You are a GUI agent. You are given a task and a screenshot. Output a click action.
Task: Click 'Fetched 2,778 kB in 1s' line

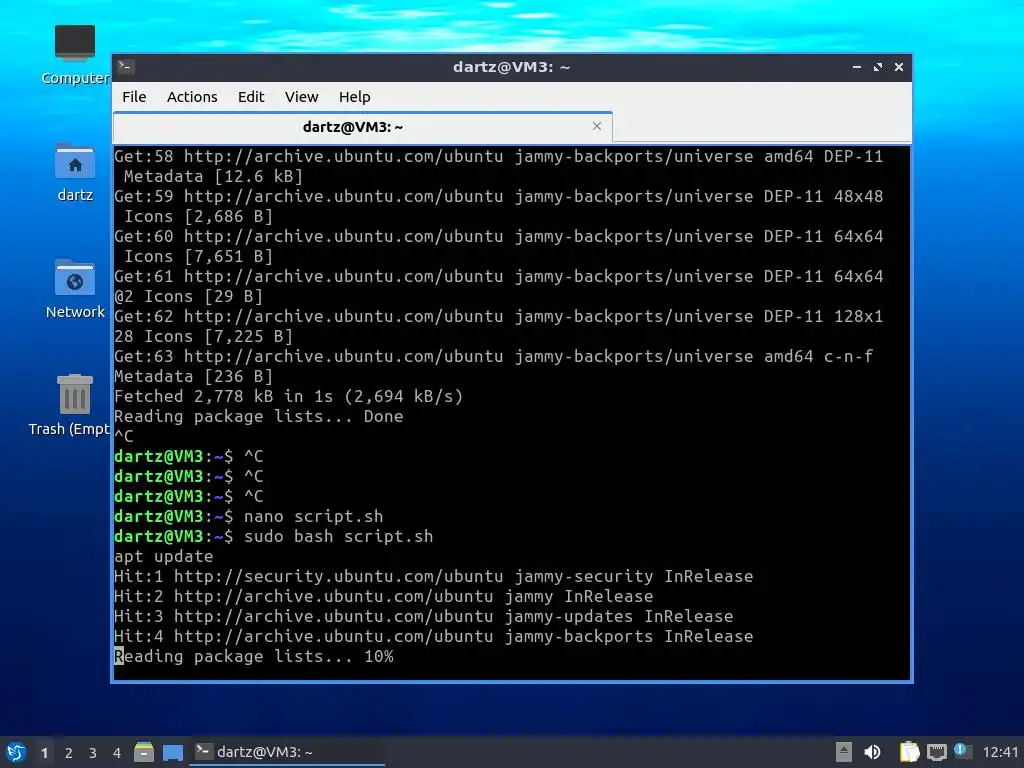[288, 396]
